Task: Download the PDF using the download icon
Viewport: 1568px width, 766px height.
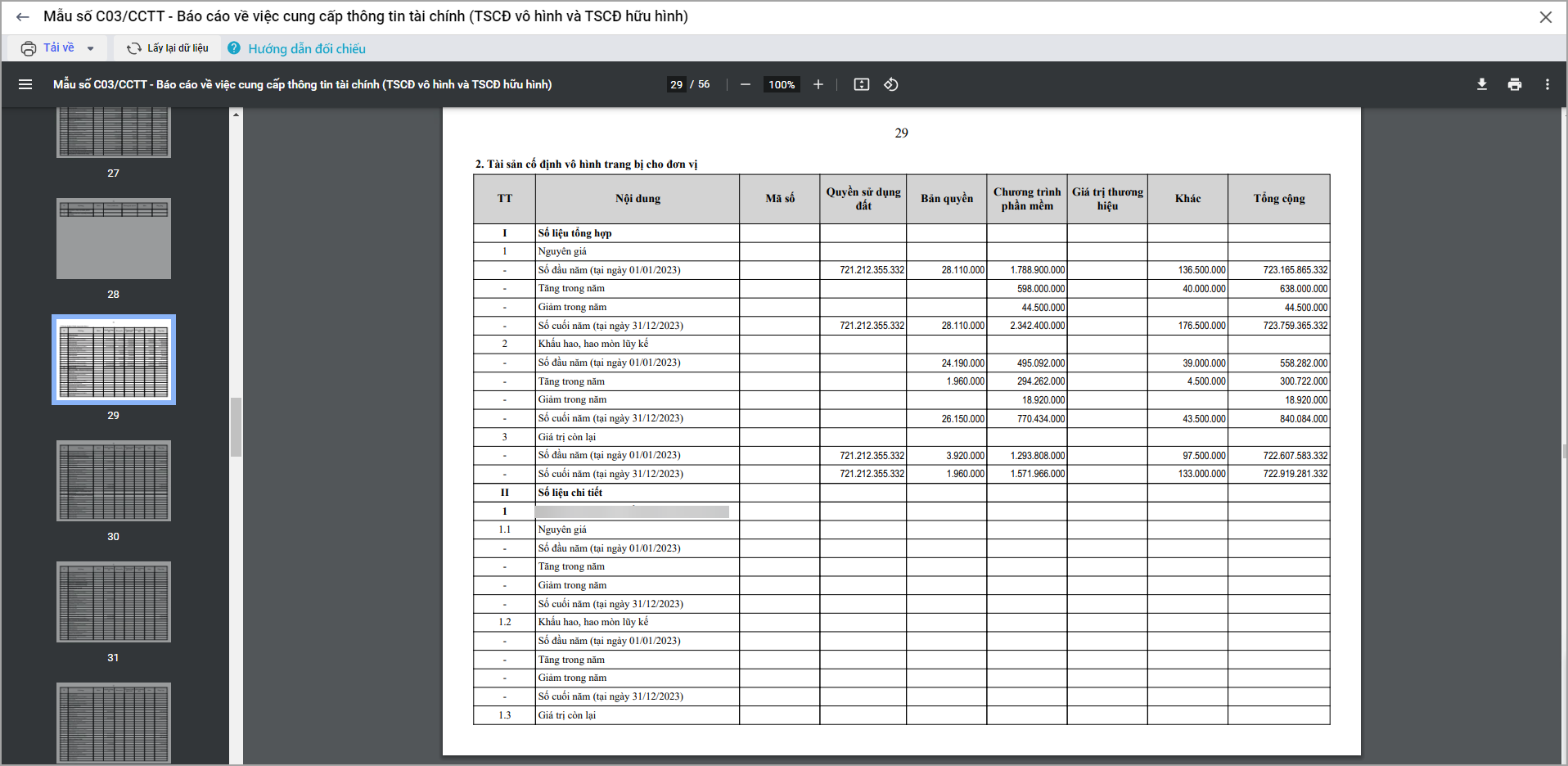Action: 1481,84
